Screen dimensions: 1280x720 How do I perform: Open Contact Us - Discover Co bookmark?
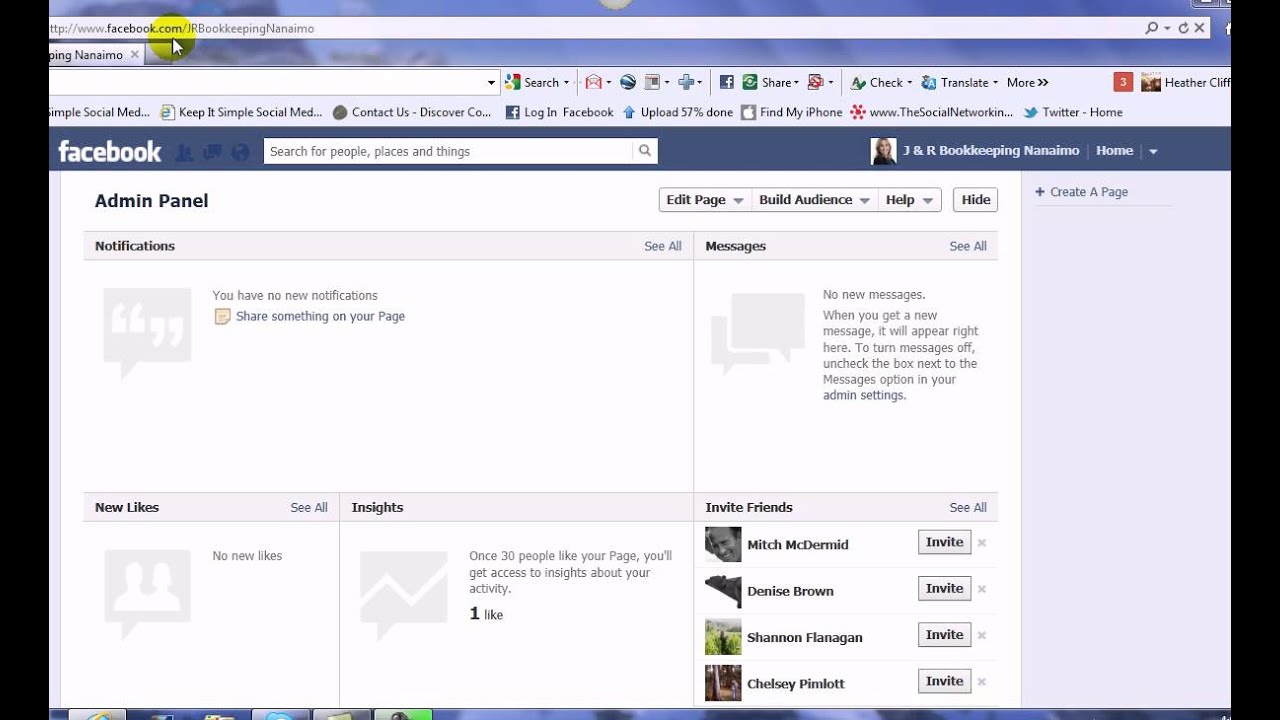point(412,112)
